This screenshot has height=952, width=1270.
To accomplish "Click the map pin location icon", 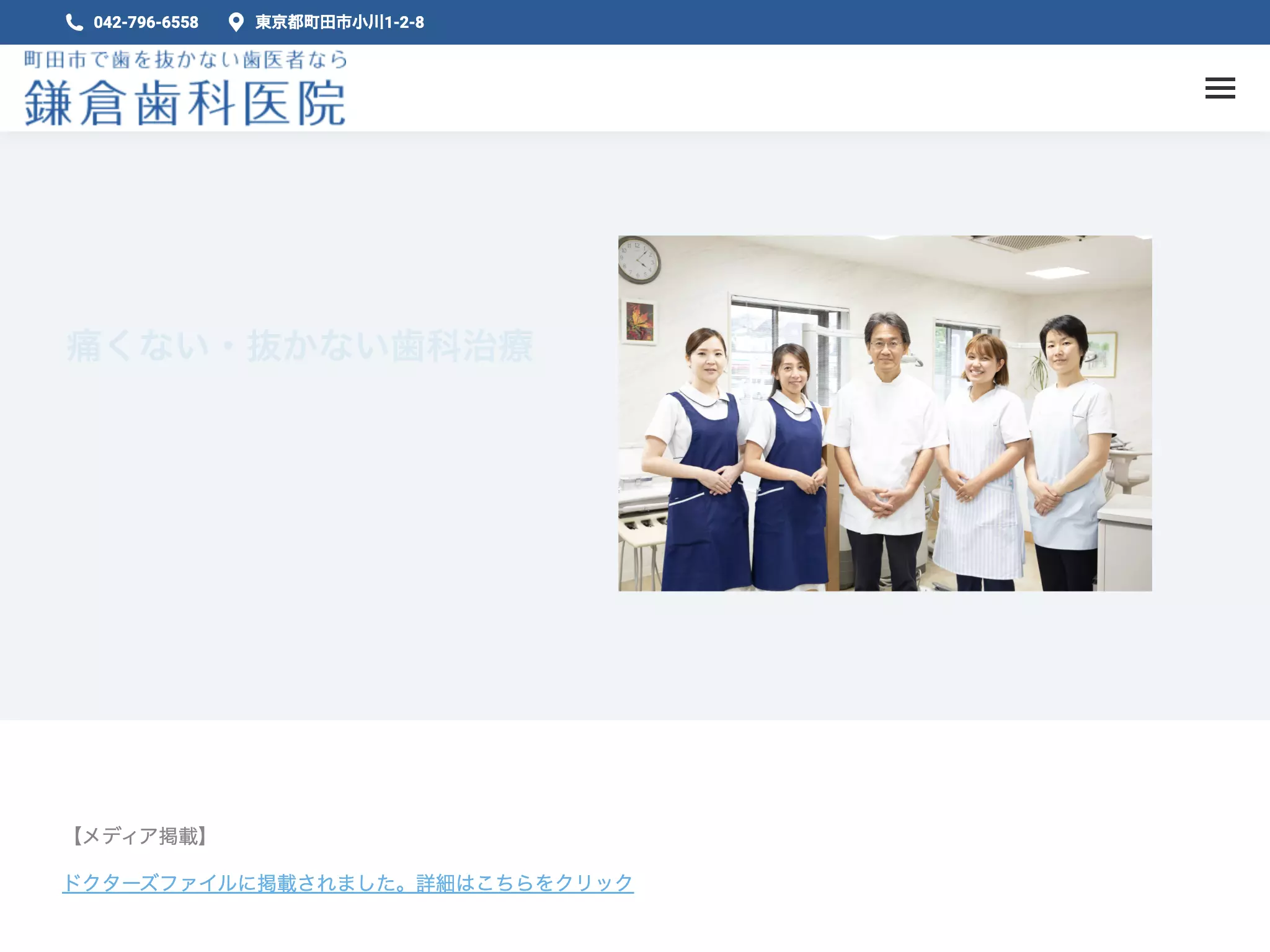I will click(x=236, y=22).
